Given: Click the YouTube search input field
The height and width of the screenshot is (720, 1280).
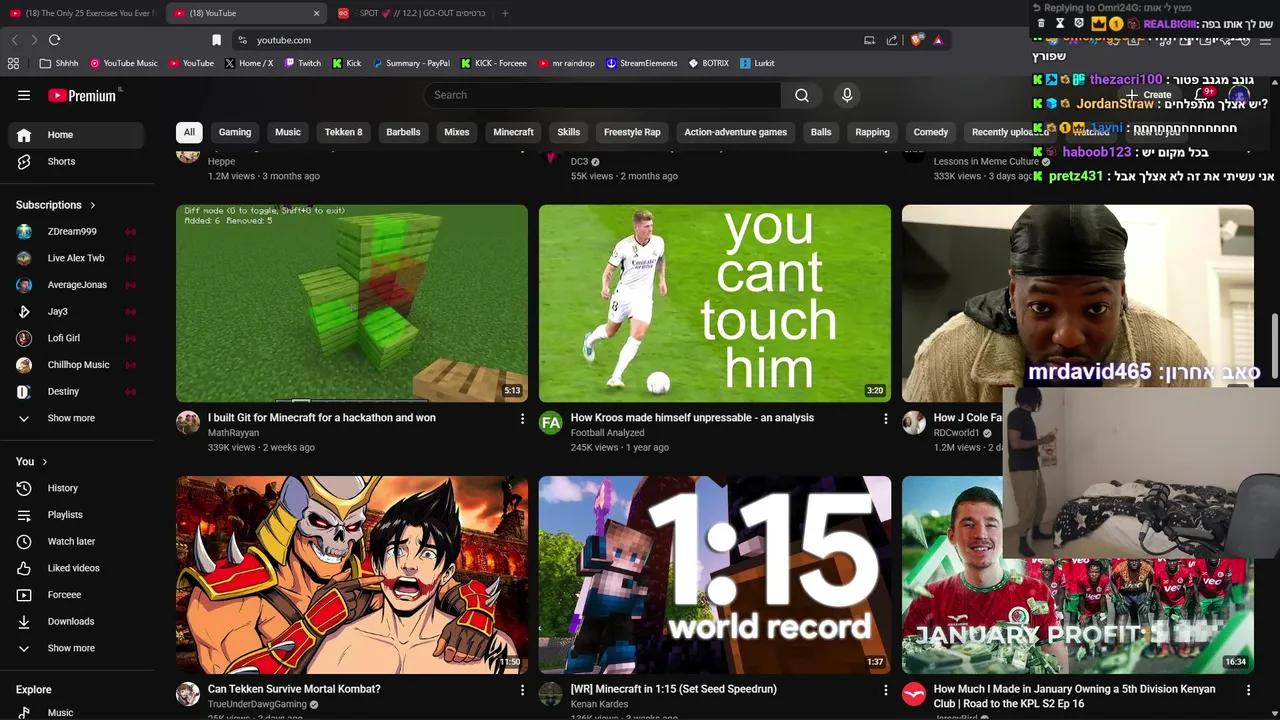Looking at the screenshot, I should [603, 95].
